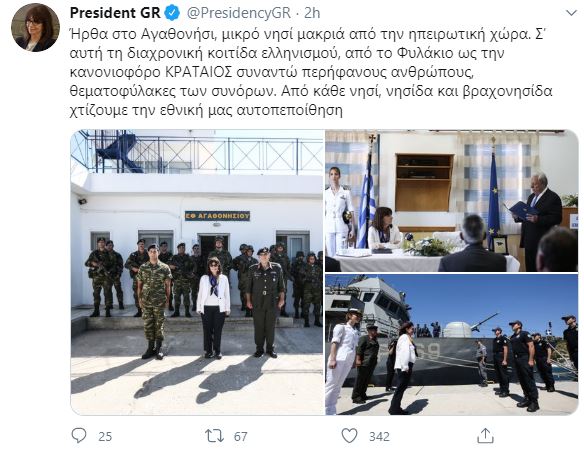Click the blue verified badge
This screenshot has width=584, height=451.
click(x=172, y=13)
